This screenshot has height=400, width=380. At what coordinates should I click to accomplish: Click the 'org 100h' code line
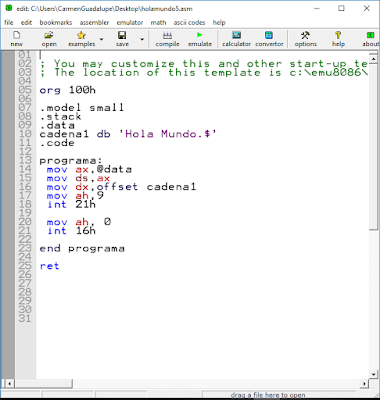(68, 90)
